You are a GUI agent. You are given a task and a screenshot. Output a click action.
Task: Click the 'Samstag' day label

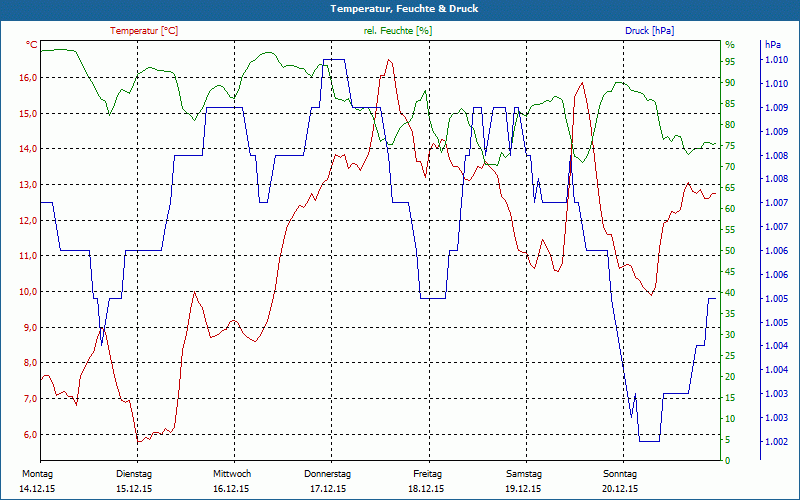tap(524, 473)
